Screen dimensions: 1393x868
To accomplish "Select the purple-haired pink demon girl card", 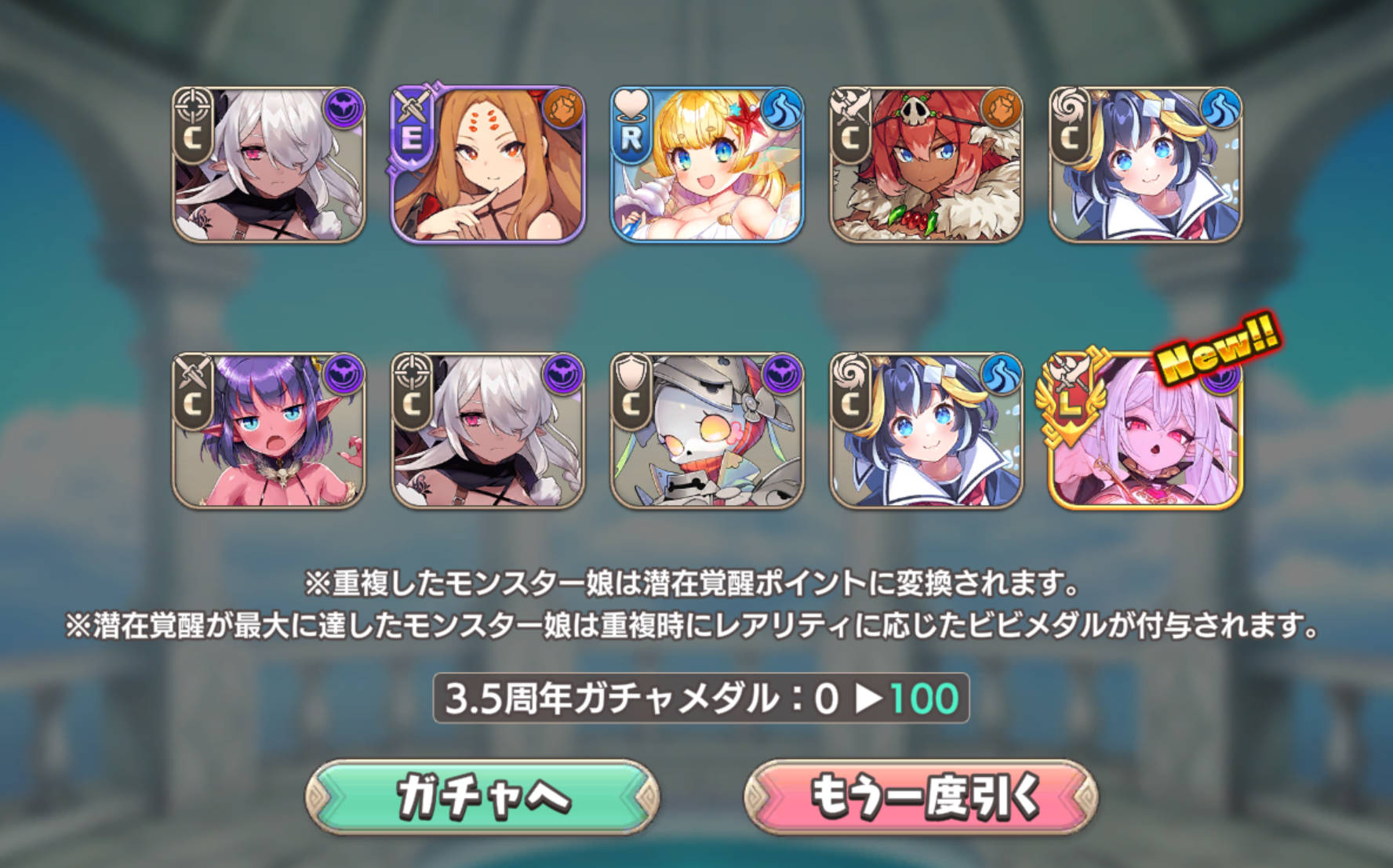I will pyautogui.click(x=268, y=430).
